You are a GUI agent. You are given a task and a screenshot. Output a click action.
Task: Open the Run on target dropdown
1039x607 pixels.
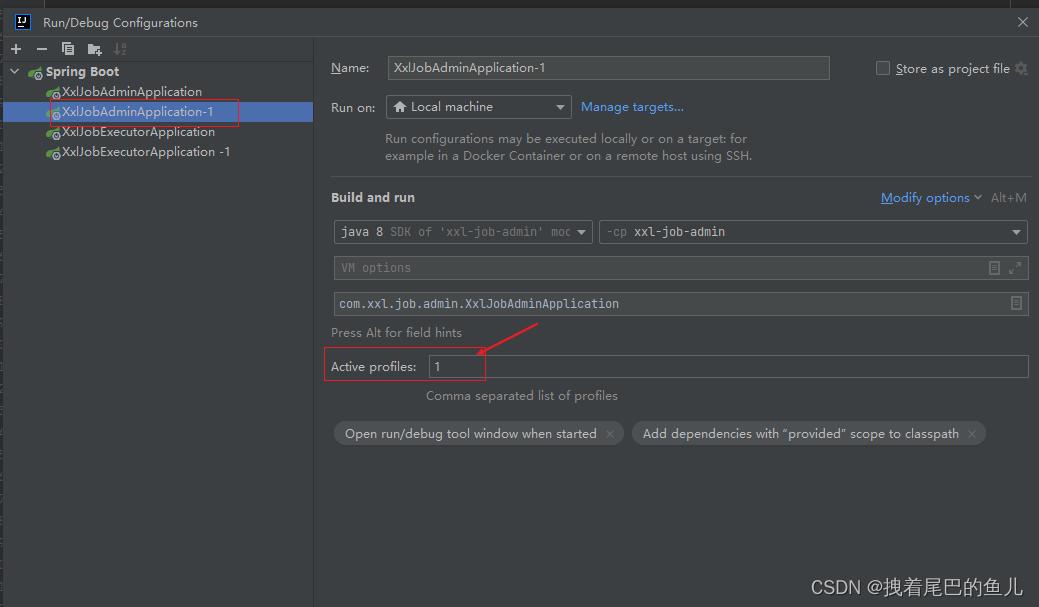click(x=478, y=107)
